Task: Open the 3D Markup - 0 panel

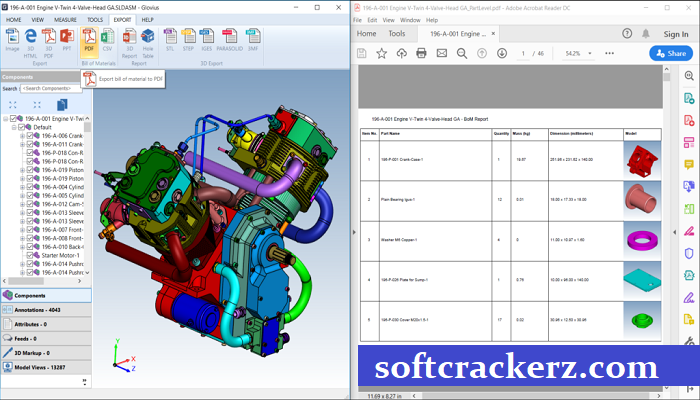Action: [46, 353]
